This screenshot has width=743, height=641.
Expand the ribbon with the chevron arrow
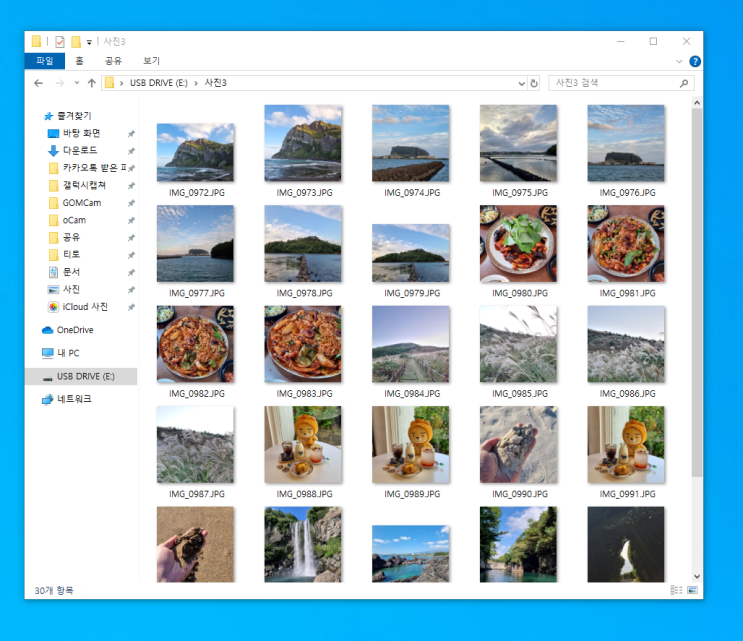[x=679, y=61]
